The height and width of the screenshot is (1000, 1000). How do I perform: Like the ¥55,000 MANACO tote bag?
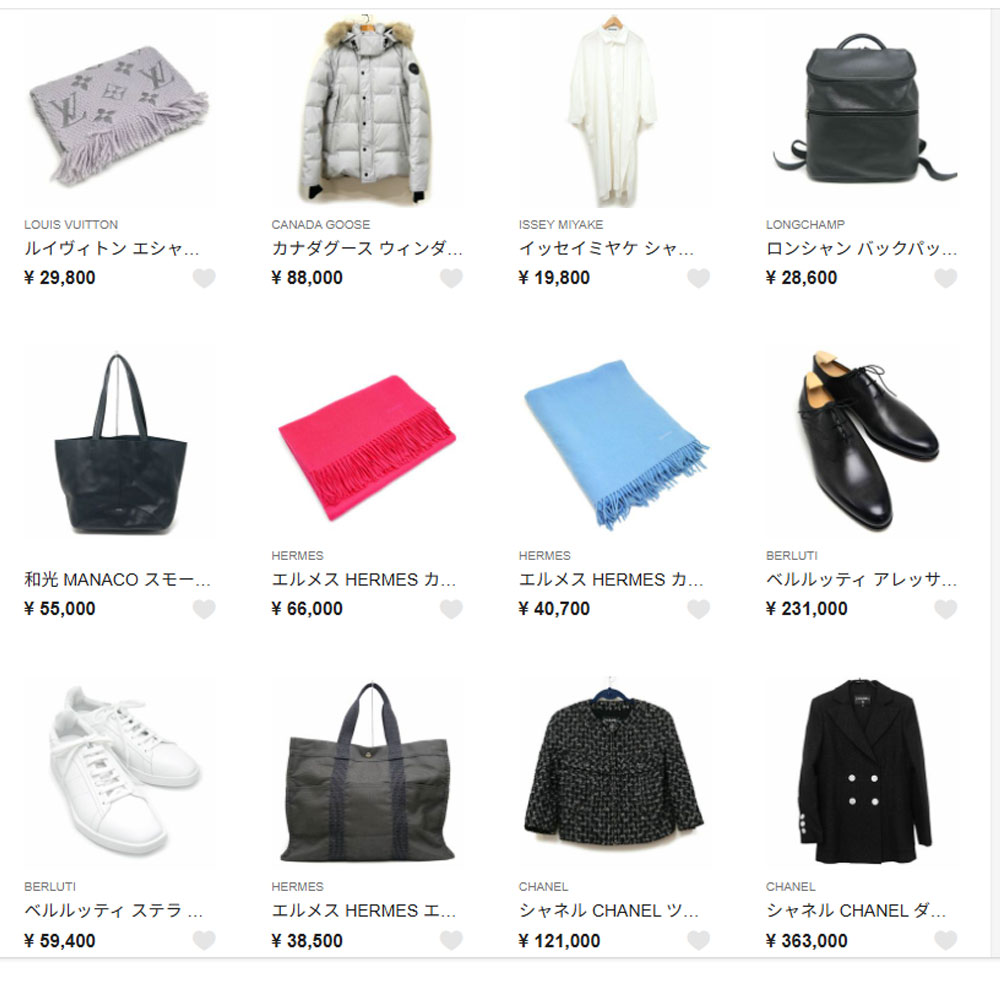tap(204, 609)
